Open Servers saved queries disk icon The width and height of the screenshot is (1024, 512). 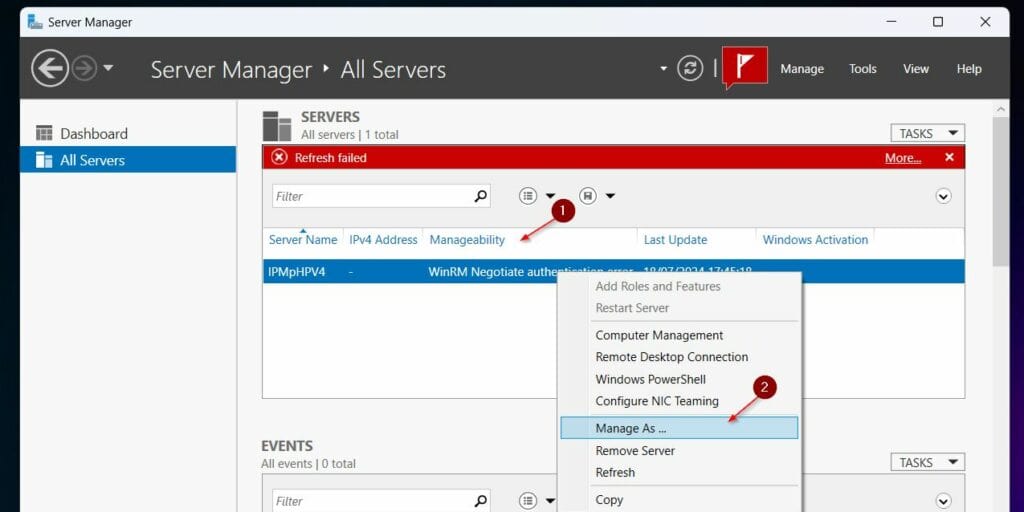point(588,195)
